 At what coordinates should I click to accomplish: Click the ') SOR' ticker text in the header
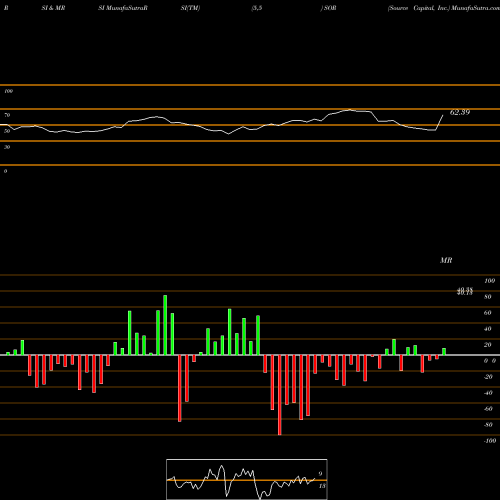[x=328, y=8]
